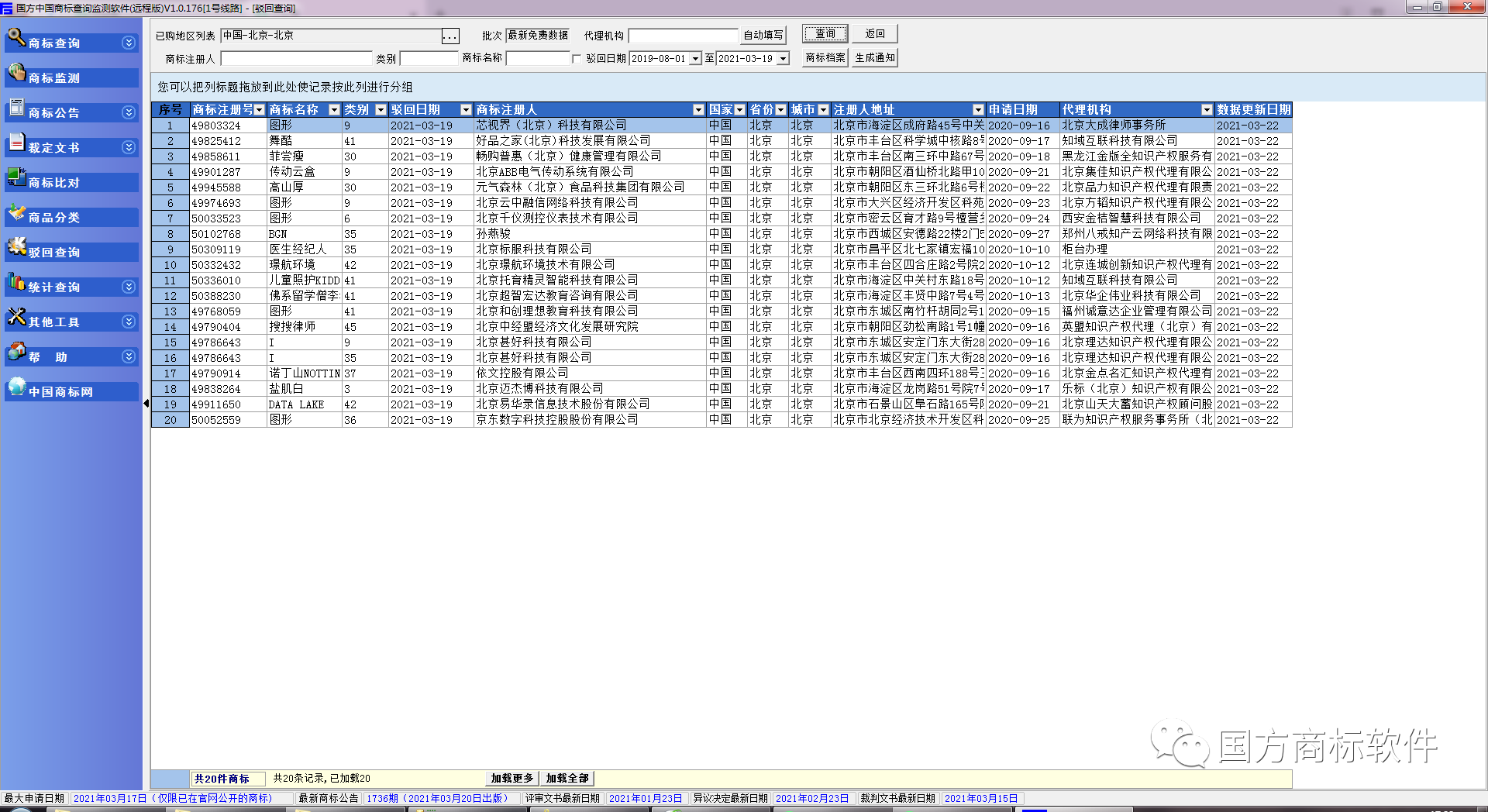
Task: Select trademark name DATA LAKE
Action: click(x=304, y=404)
